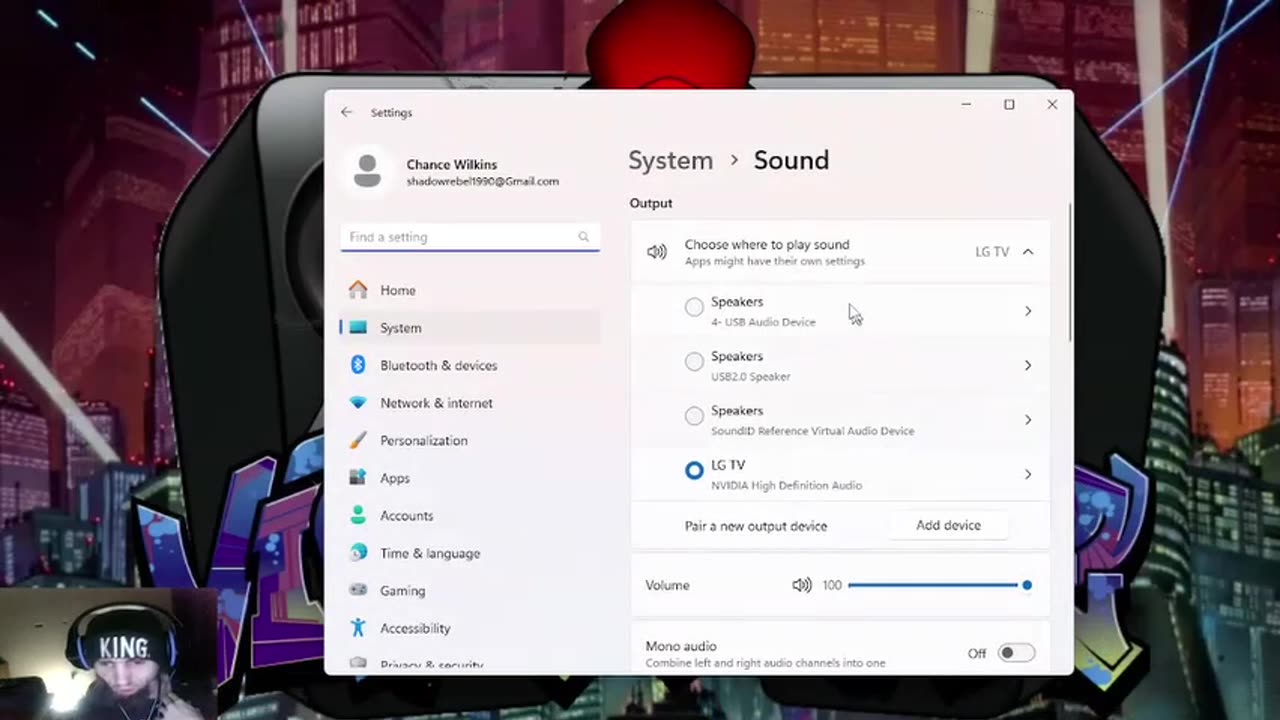Open Network & internet settings
Image resolution: width=1280 pixels, height=720 pixels.
pos(470,403)
